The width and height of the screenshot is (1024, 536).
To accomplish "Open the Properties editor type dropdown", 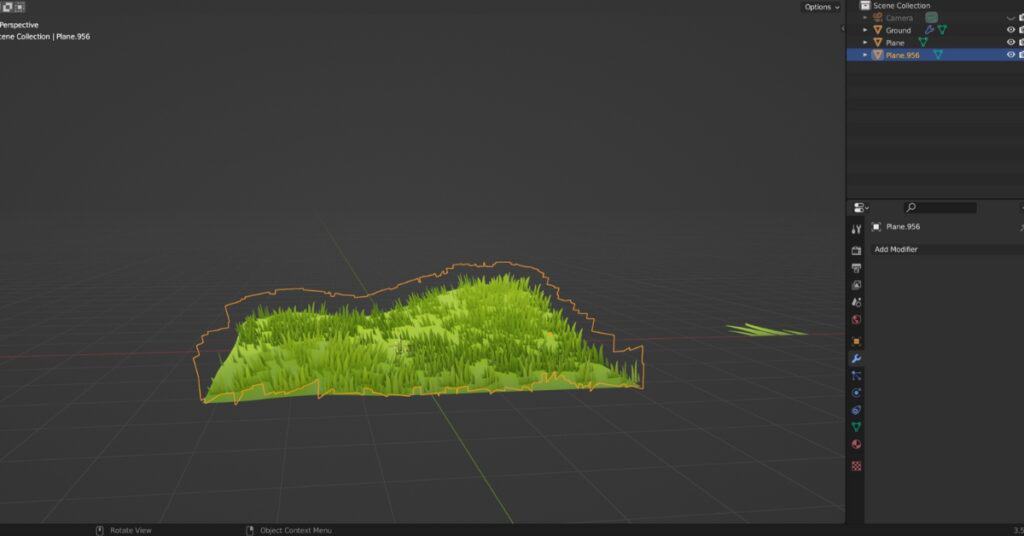I will coord(861,208).
